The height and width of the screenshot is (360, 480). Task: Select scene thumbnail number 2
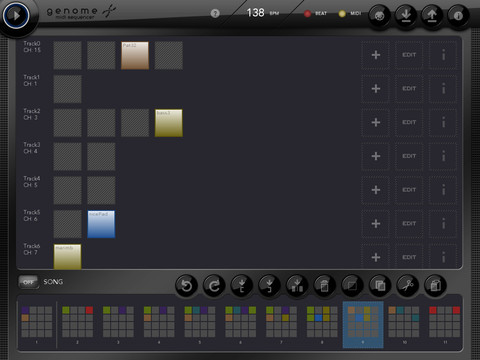[77, 322]
